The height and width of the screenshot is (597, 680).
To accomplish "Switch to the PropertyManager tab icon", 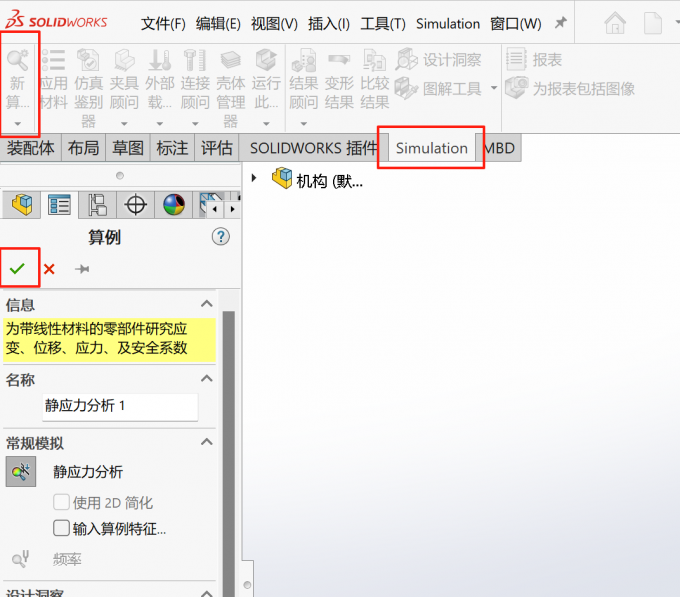I will point(59,204).
